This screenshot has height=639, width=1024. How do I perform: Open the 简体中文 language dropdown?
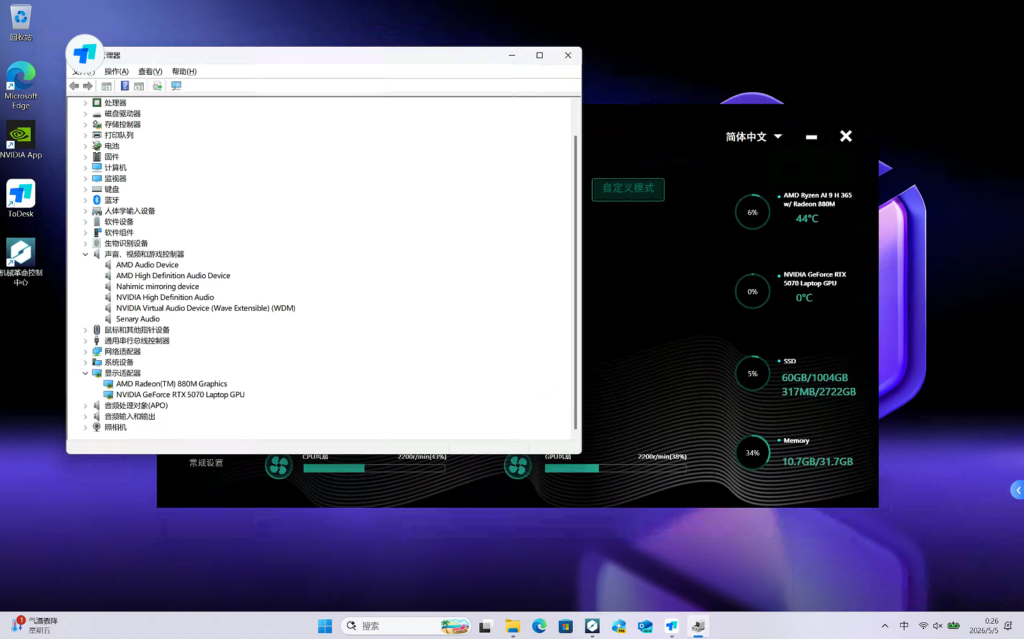pyautogui.click(x=754, y=137)
